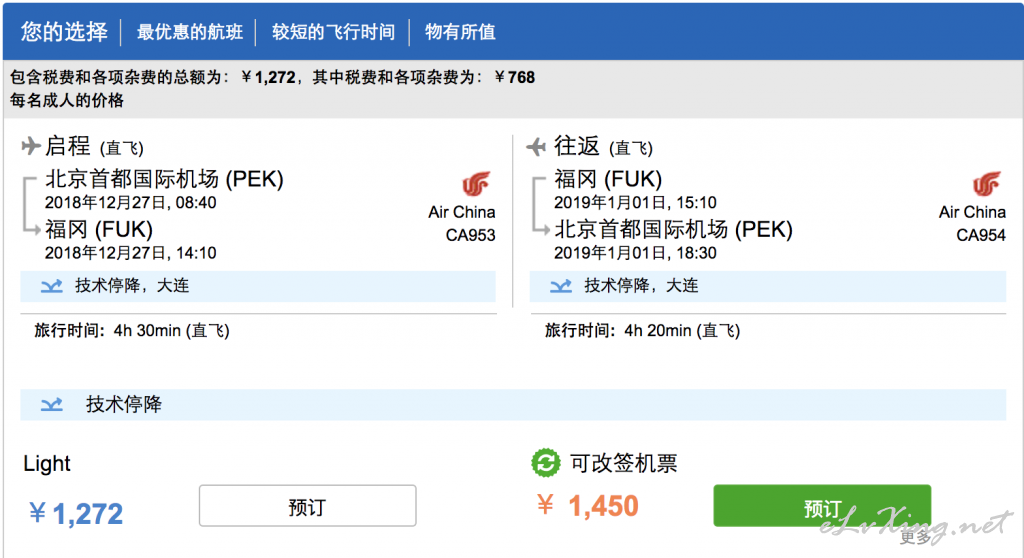
Task: Click the green changeable ticket refresh icon
Action: [546, 463]
